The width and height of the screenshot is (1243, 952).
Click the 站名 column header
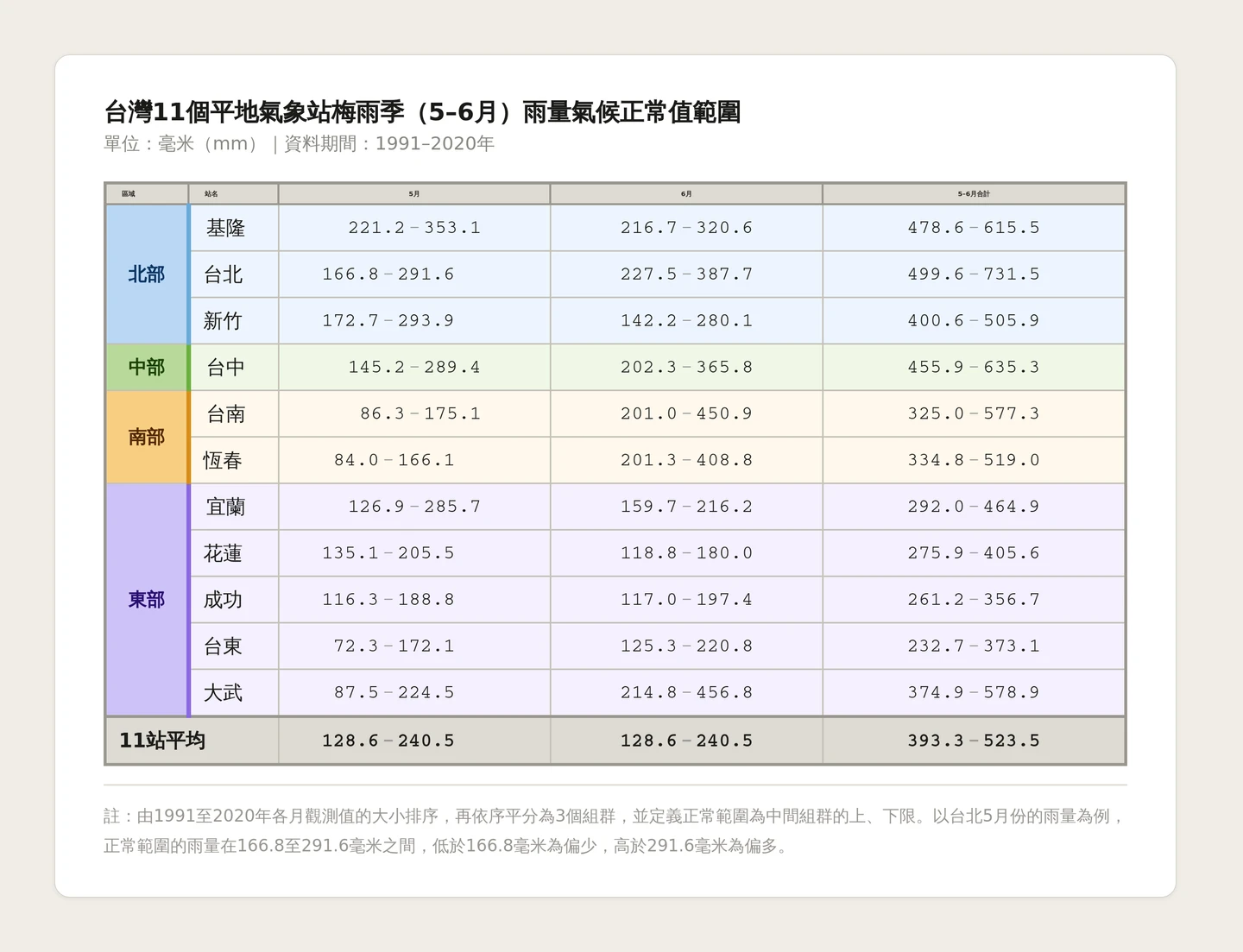[234, 194]
